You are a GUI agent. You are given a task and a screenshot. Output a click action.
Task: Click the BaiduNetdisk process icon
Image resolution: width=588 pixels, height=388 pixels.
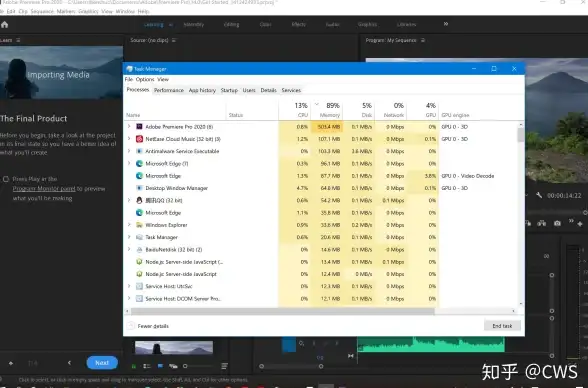click(x=139, y=249)
